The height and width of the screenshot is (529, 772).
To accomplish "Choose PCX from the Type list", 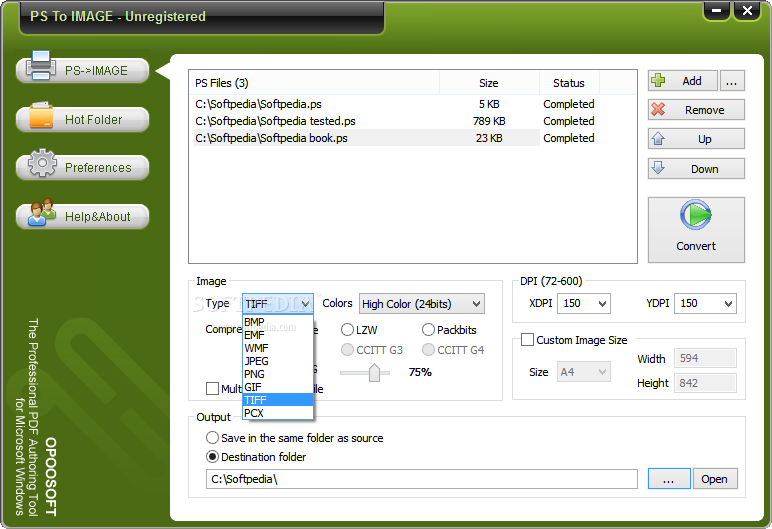I will pyautogui.click(x=278, y=413).
